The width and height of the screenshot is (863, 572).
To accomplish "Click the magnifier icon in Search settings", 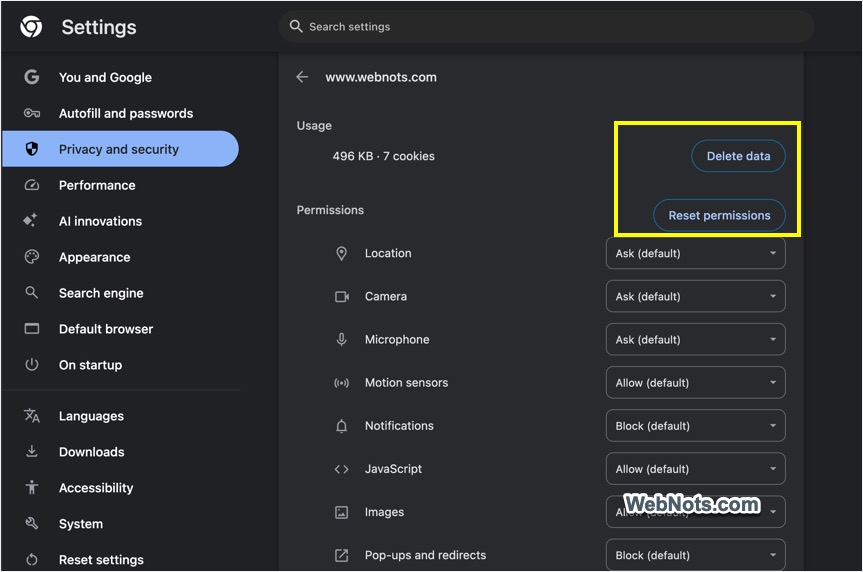I will click(x=296, y=26).
